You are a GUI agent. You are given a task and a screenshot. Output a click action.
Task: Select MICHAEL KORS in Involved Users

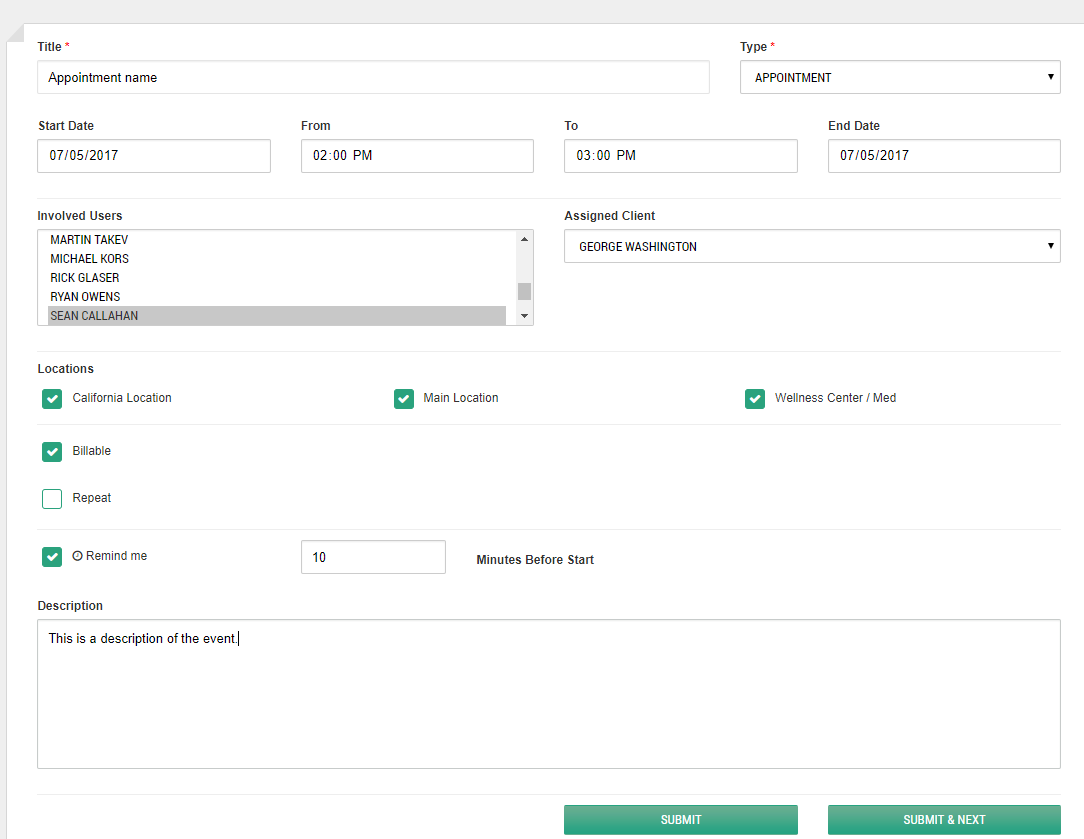(x=277, y=258)
